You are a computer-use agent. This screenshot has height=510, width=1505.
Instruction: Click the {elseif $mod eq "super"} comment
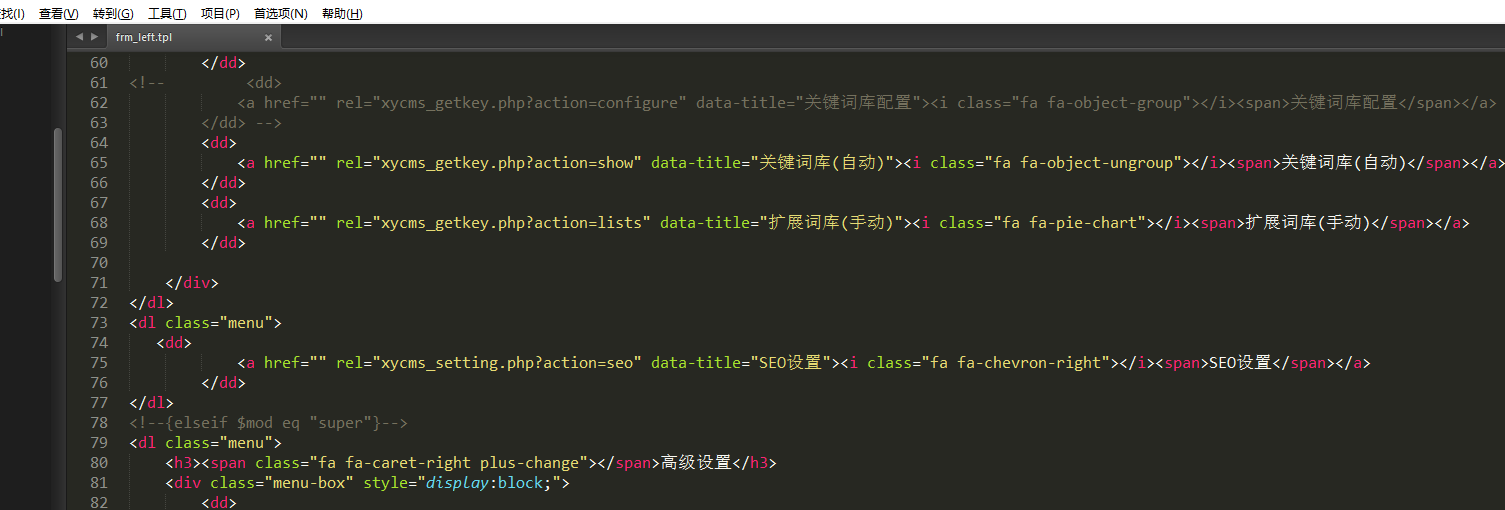point(268,423)
